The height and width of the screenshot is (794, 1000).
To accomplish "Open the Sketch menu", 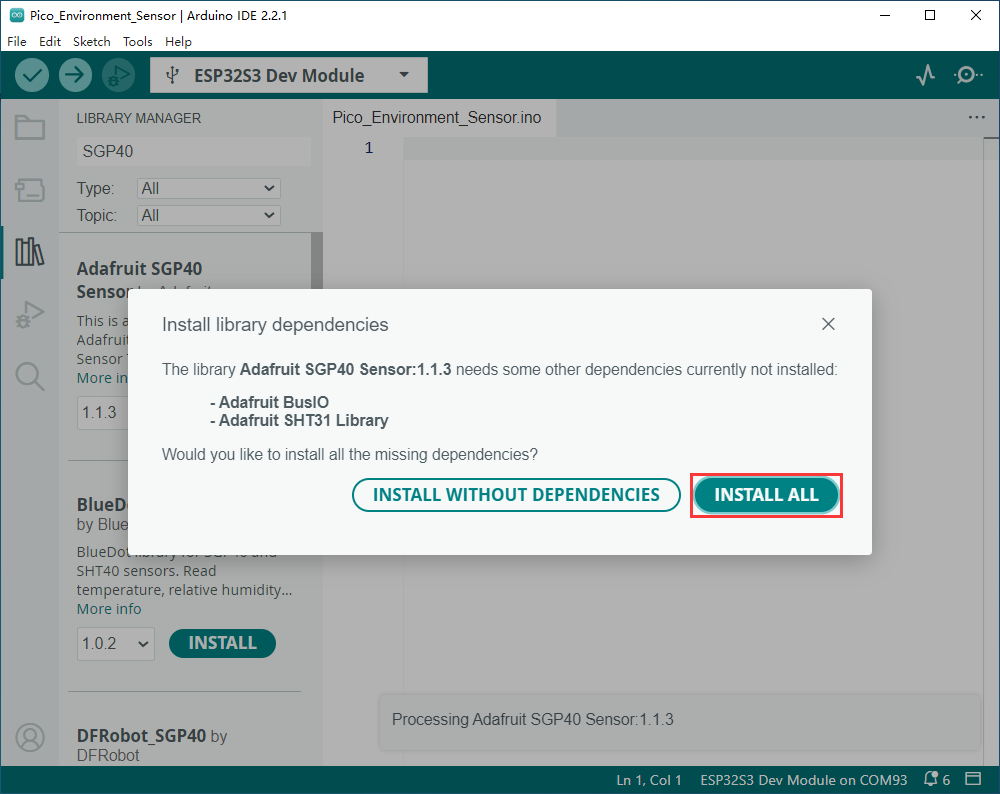I will (92, 41).
